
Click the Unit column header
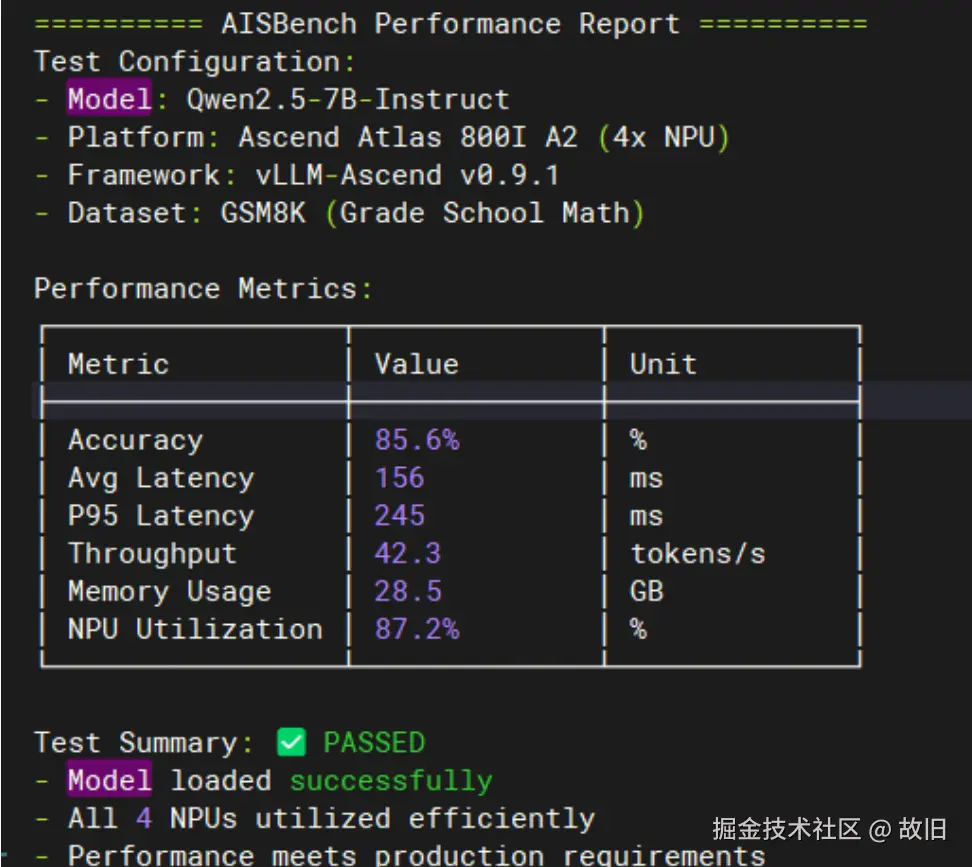point(663,364)
